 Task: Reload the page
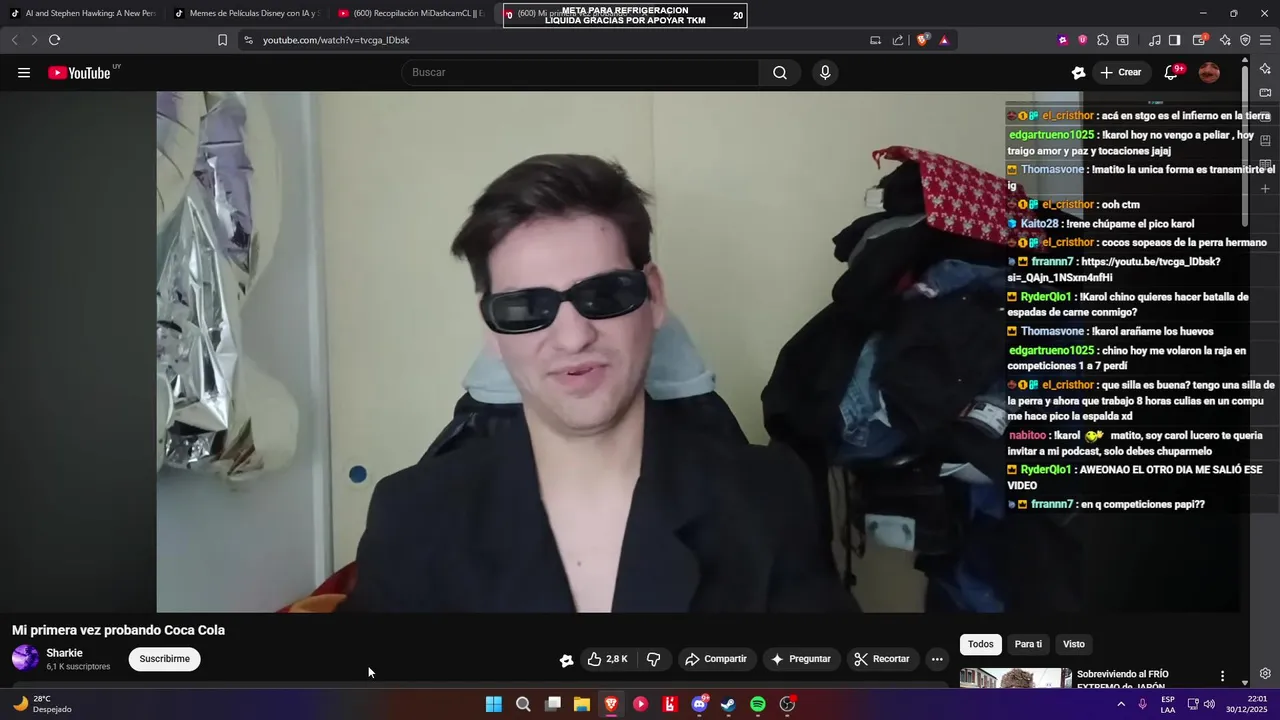tap(54, 40)
